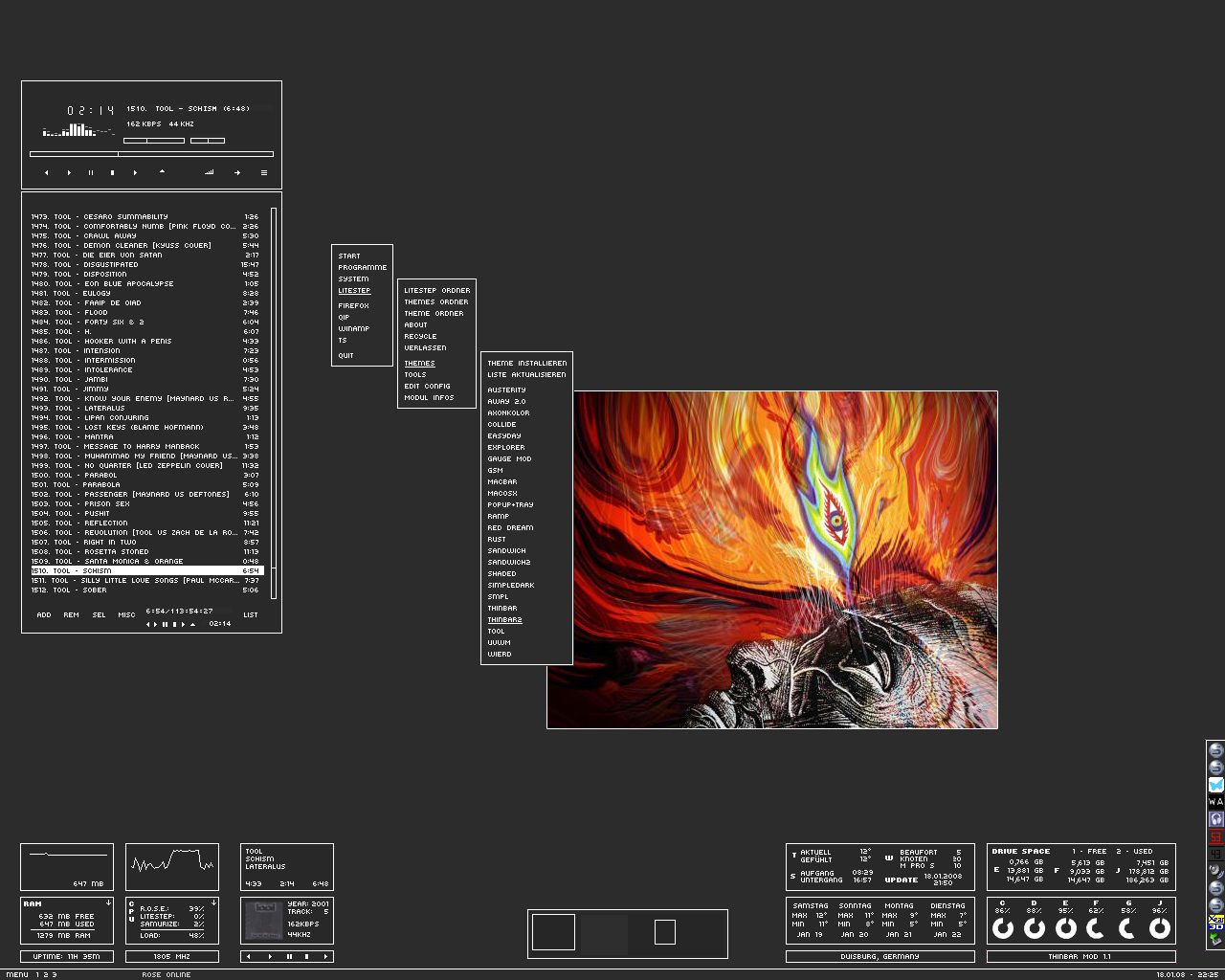
Task: Select the Austerity theme from list
Action: tap(506, 390)
